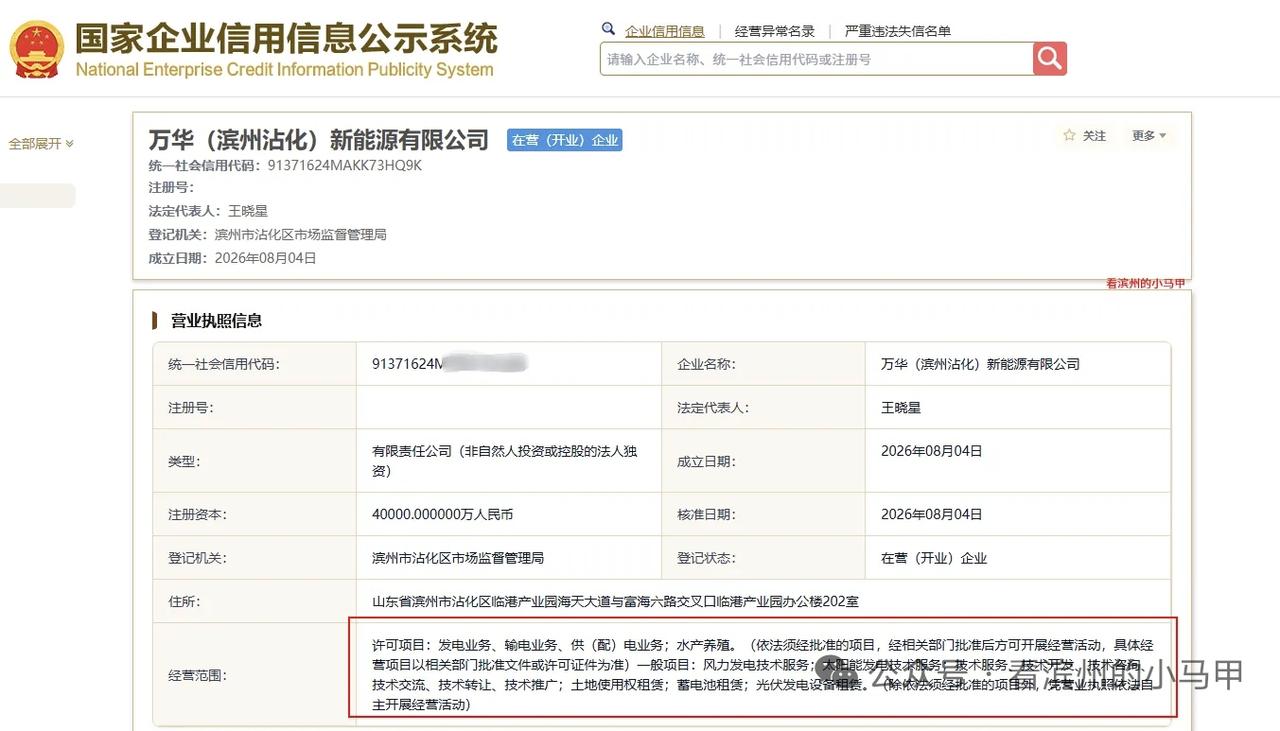Click the 营业执照信息 section heading

click(216, 320)
